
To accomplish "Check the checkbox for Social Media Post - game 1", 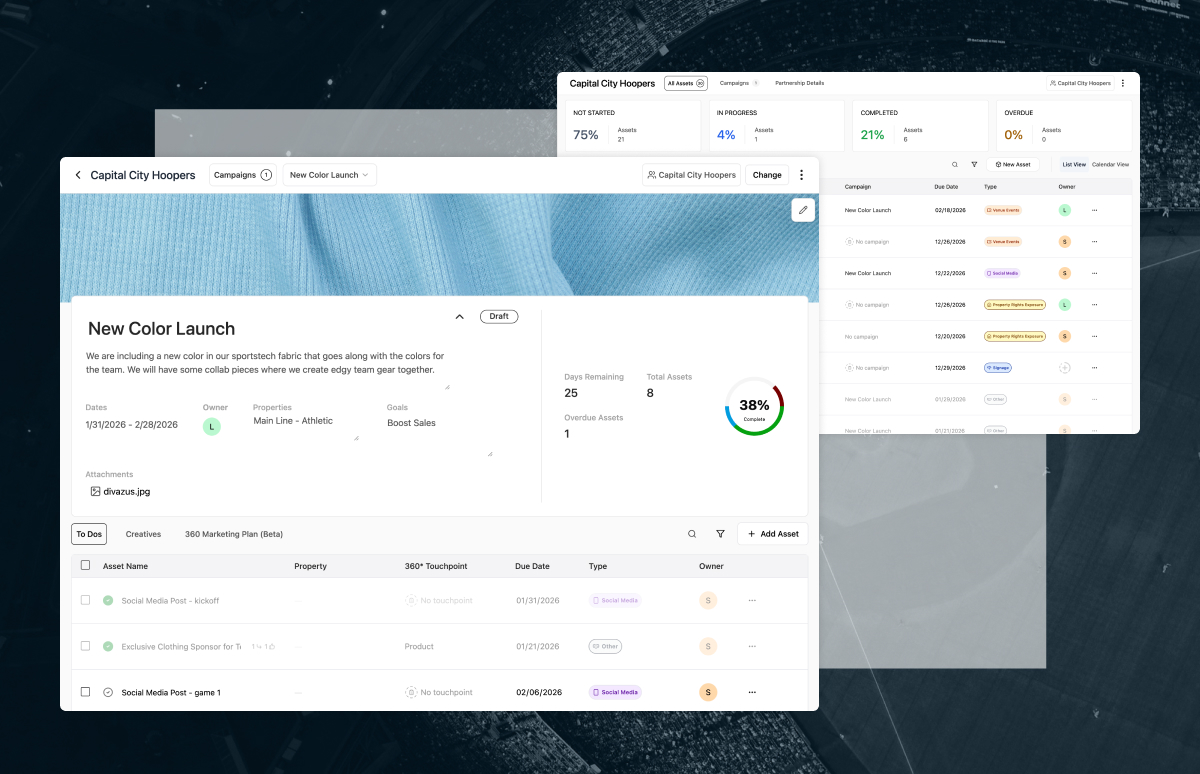I will [85, 692].
